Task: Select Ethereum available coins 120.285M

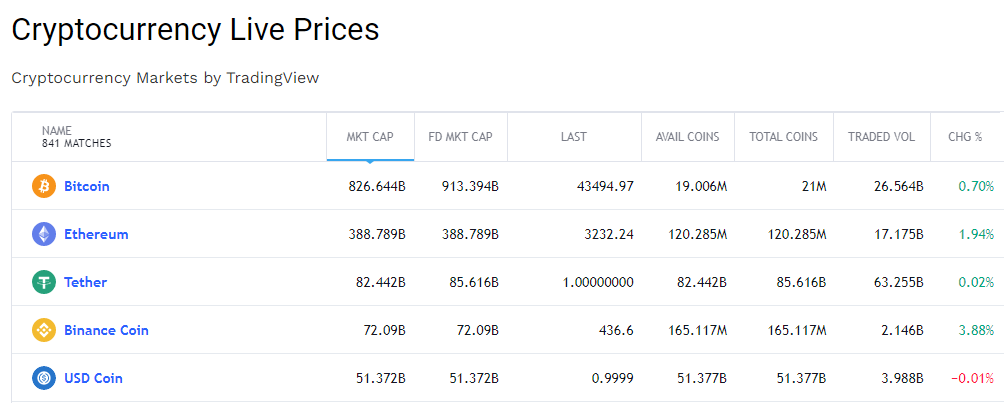Action: tap(698, 234)
